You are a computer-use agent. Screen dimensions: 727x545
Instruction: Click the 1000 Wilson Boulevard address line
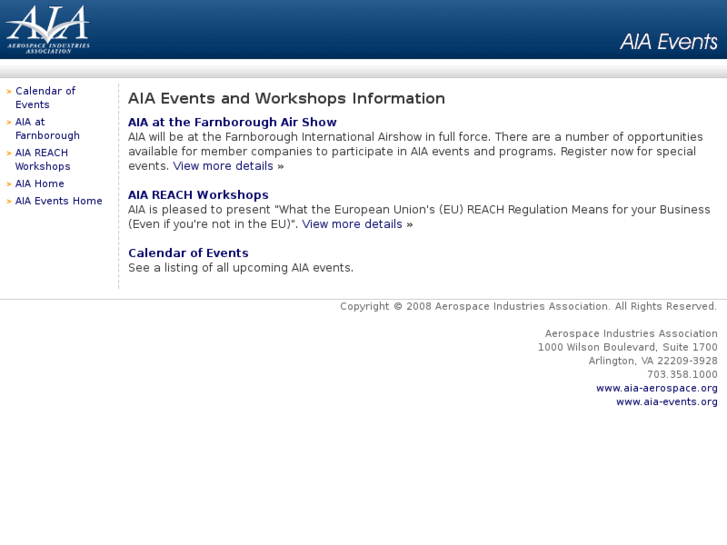pyautogui.click(x=627, y=347)
